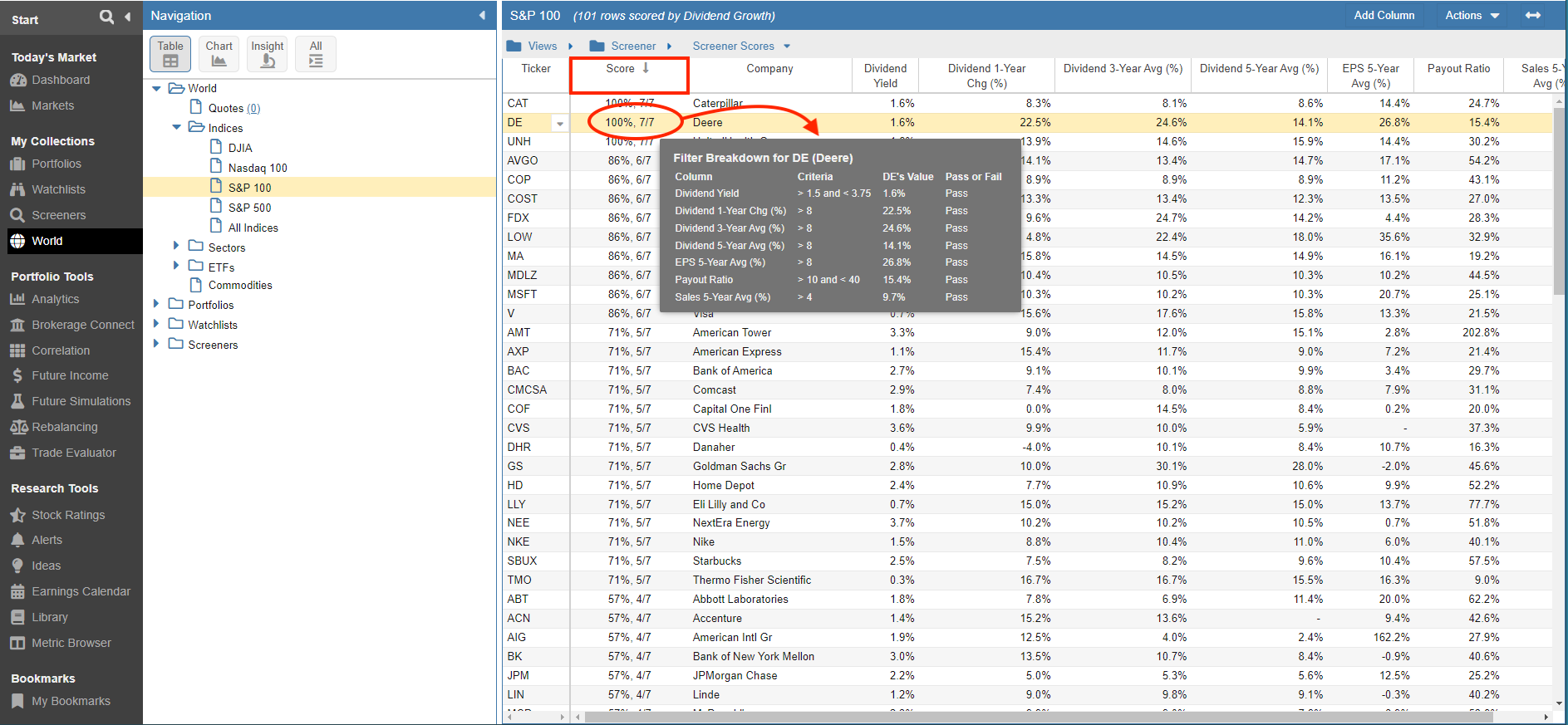
Task: Click the horizontal table scrollbar
Action: click(1039, 717)
